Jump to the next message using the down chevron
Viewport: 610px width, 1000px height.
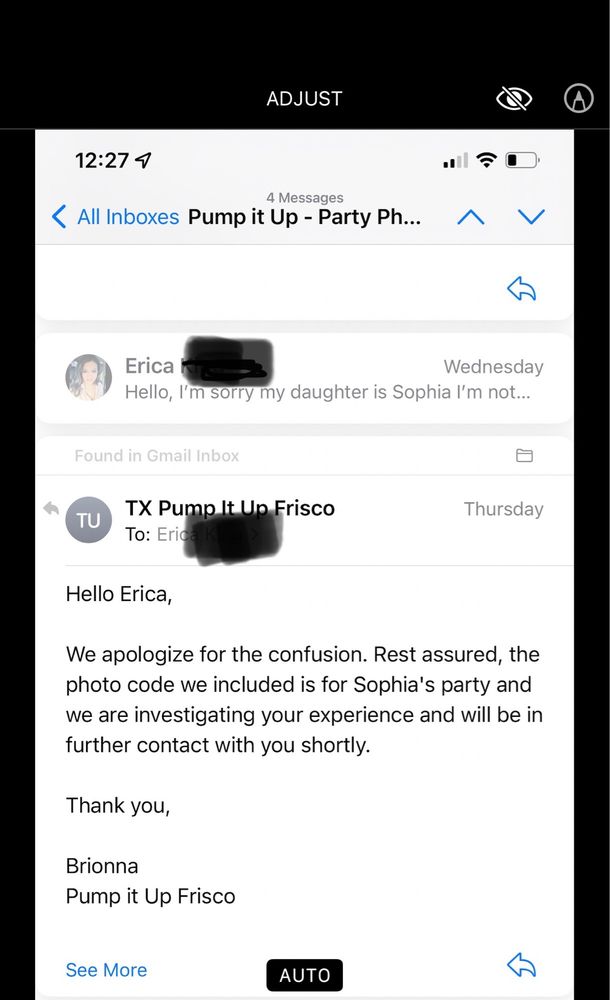pos(531,216)
